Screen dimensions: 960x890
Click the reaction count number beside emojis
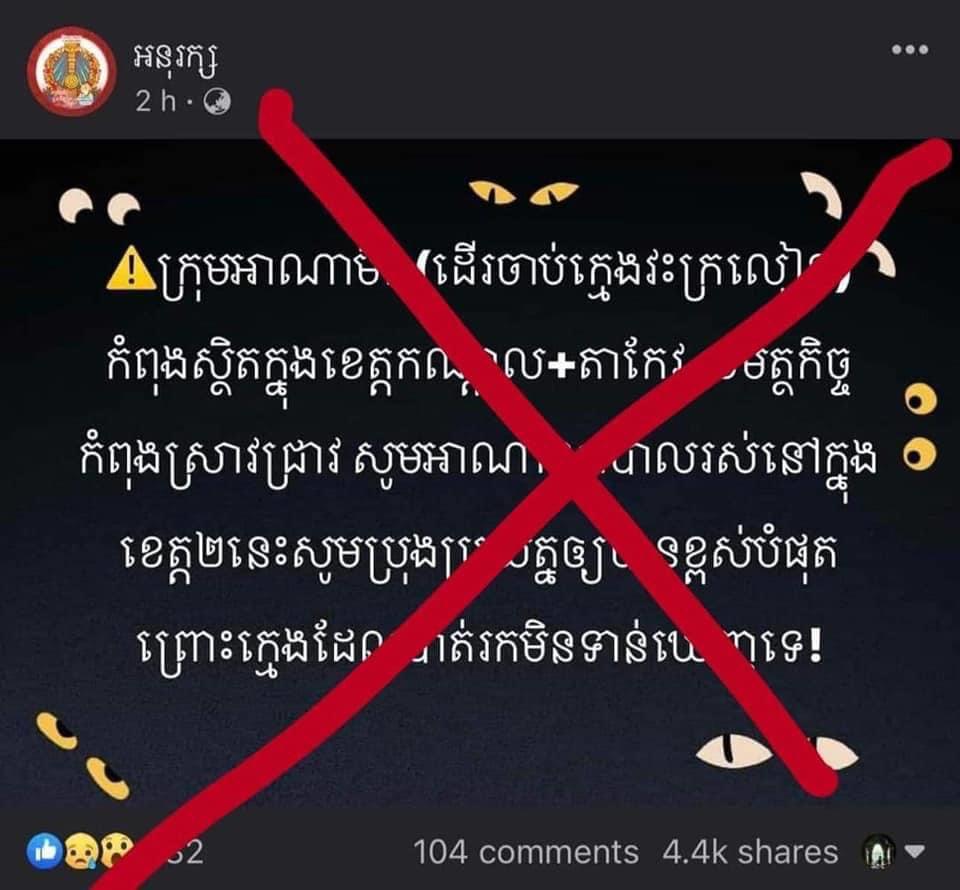(185, 852)
